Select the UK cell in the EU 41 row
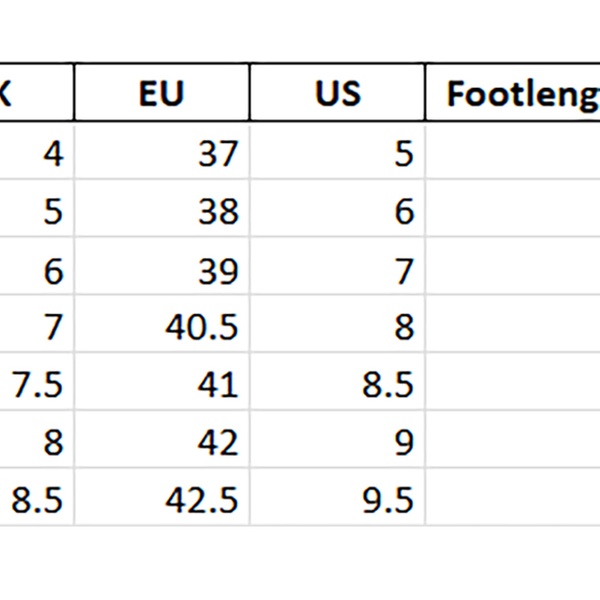This screenshot has height=600, width=600. coord(36,384)
